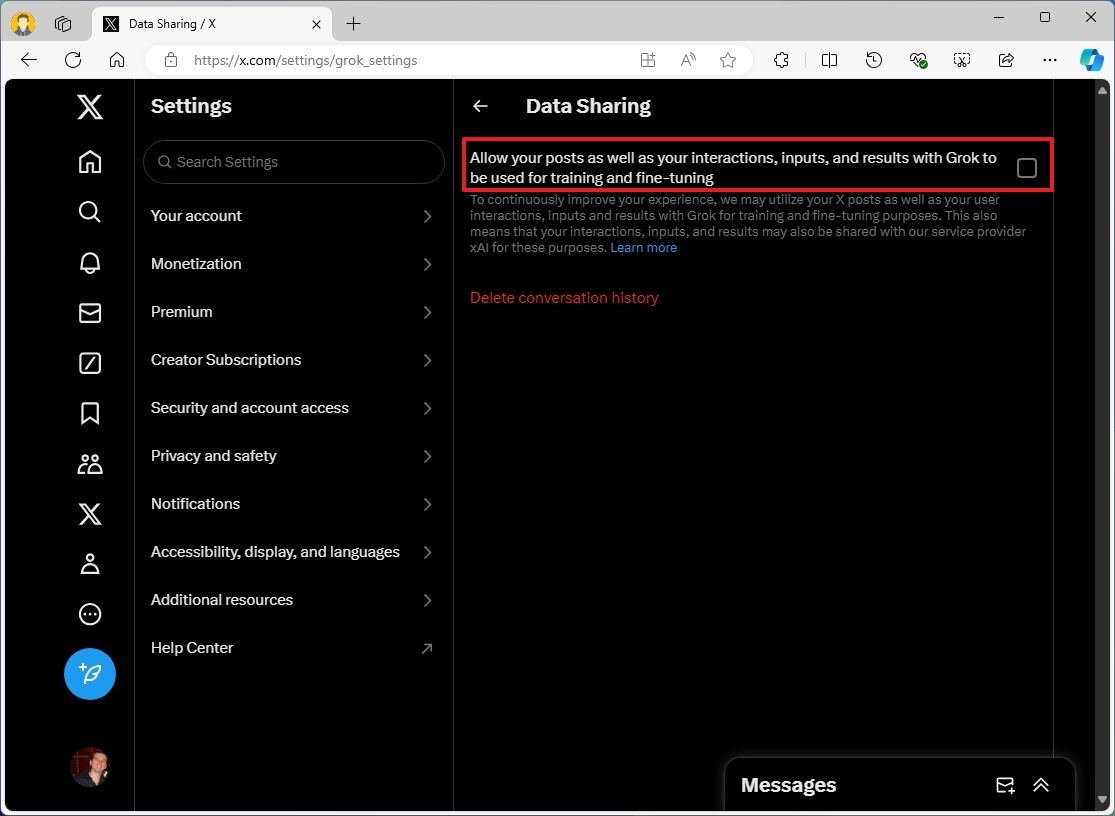
Task: Expand the Privacy and safety section
Action: tap(293, 456)
